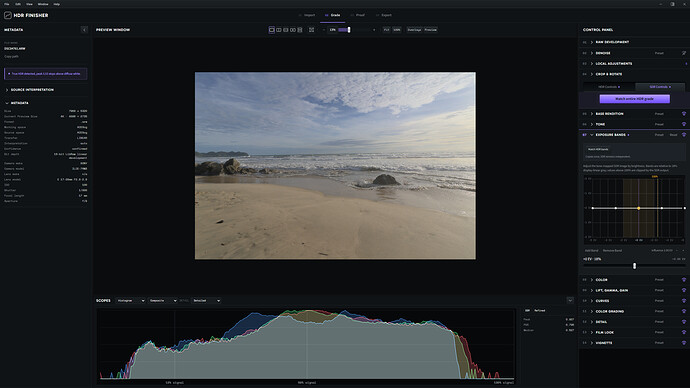The height and width of the screenshot is (388, 690).
Task: Decrease the band influence value
Action: click(677, 251)
